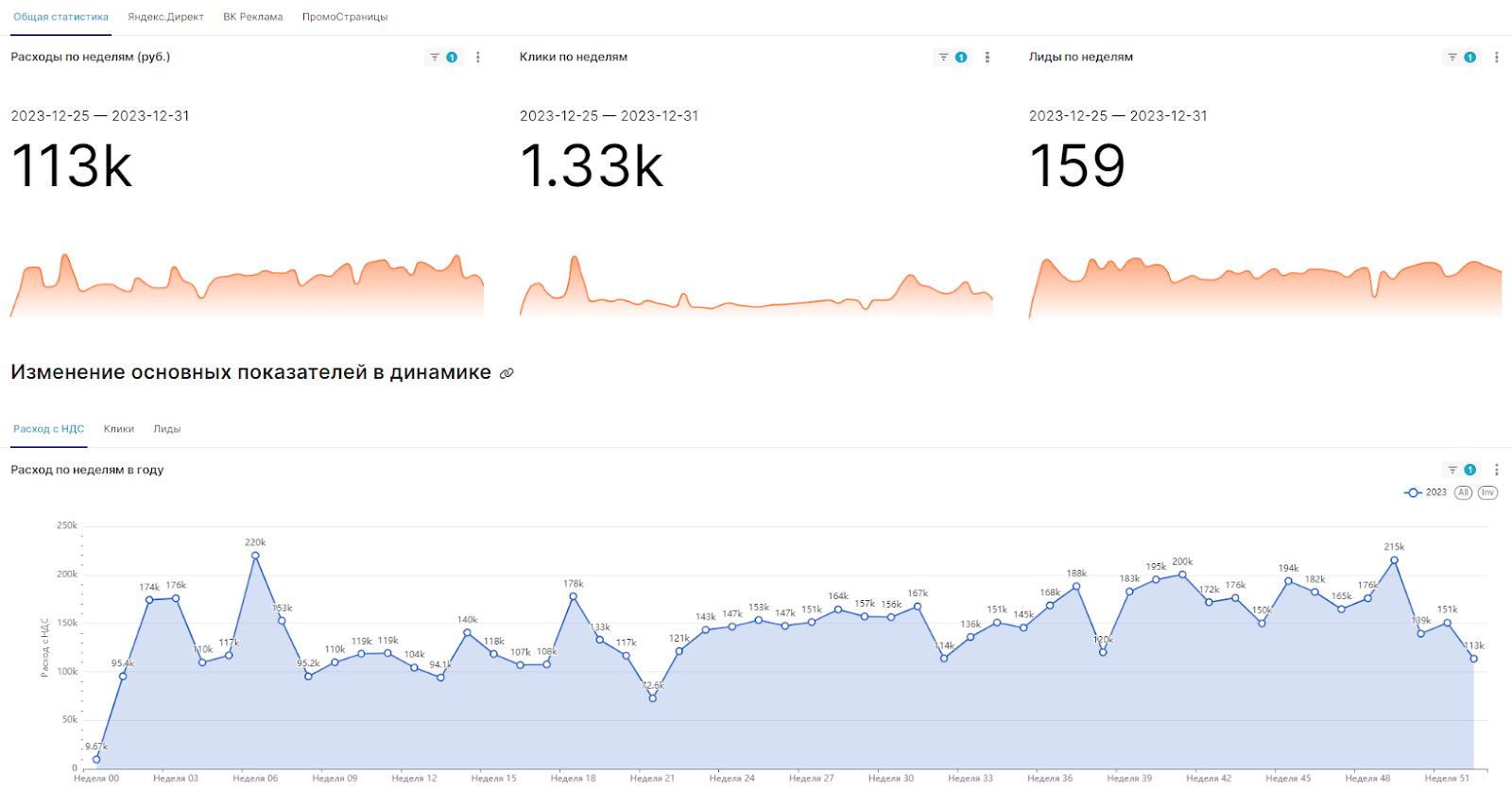This screenshot has width=1512, height=790.
Task: Open three-dot menu on Клики по неделям card
Action: [x=988, y=58]
